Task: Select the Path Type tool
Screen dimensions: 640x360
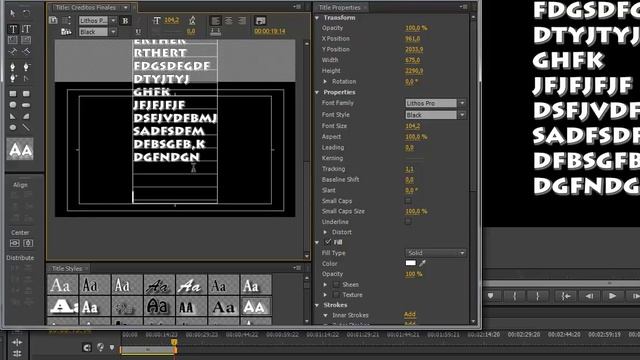Action: pyautogui.click(x=13, y=51)
